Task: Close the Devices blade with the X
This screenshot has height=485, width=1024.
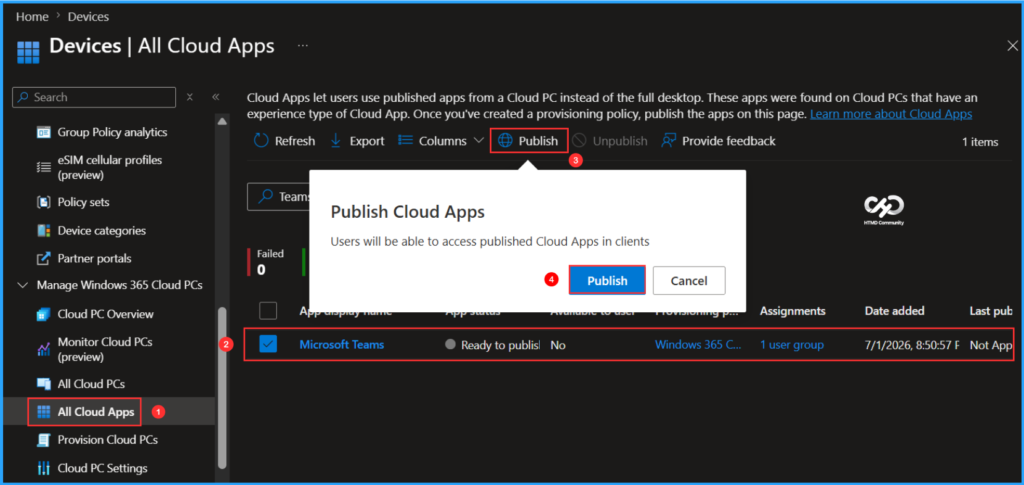Action: click(1012, 46)
